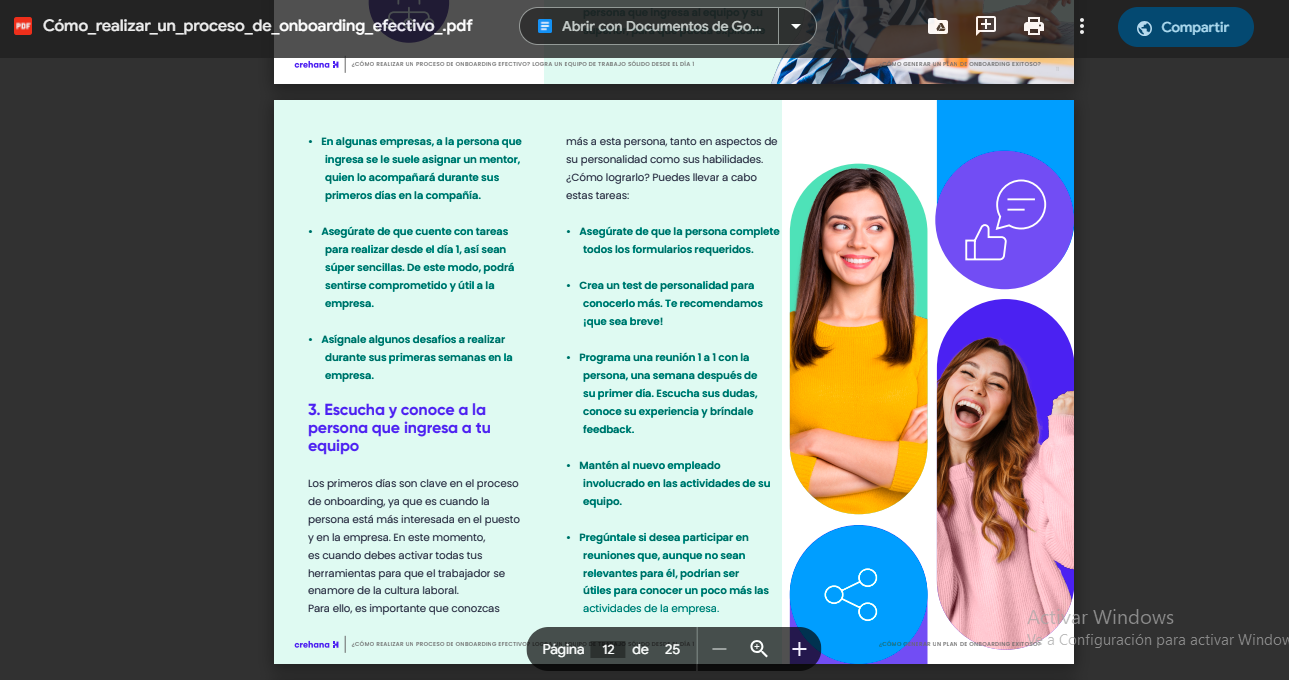Click the magnifier zoom icon
The height and width of the screenshot is (680, 1289).
click(759, 648)
